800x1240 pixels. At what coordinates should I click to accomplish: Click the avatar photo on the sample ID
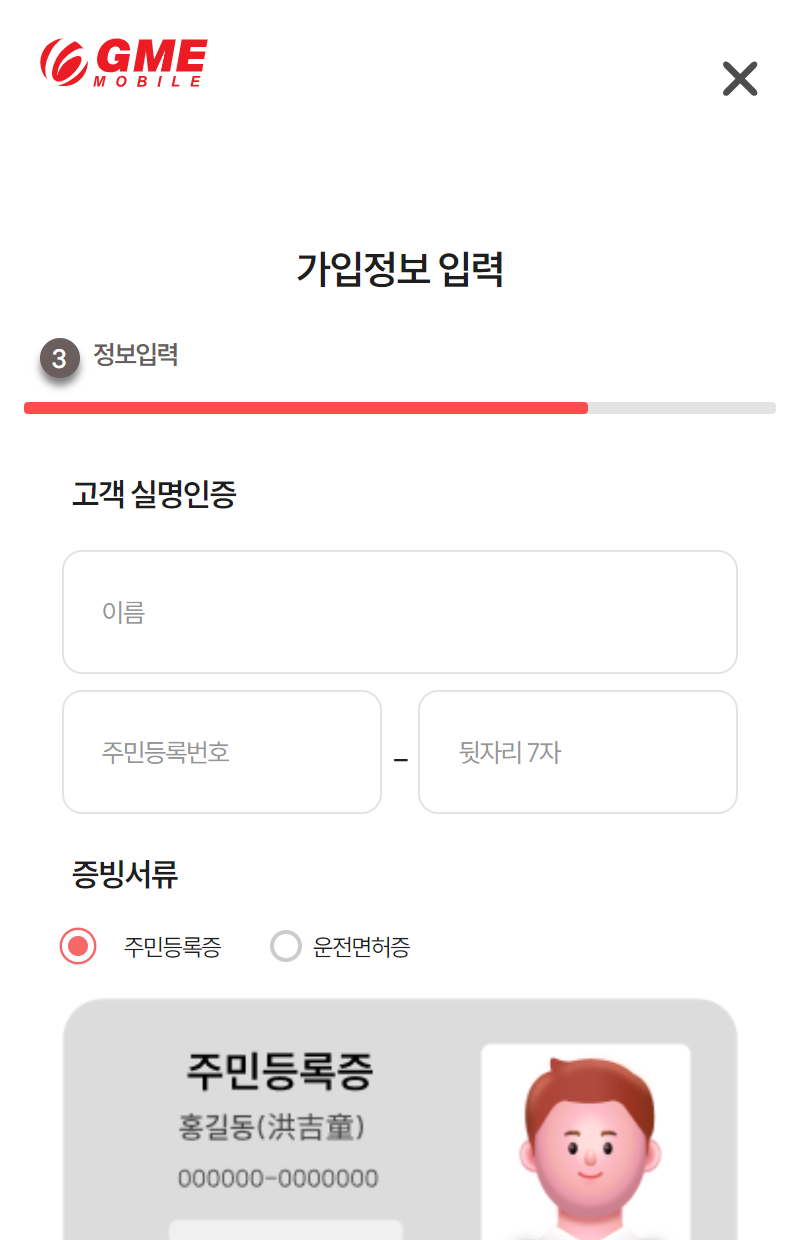coord(586,1140)
